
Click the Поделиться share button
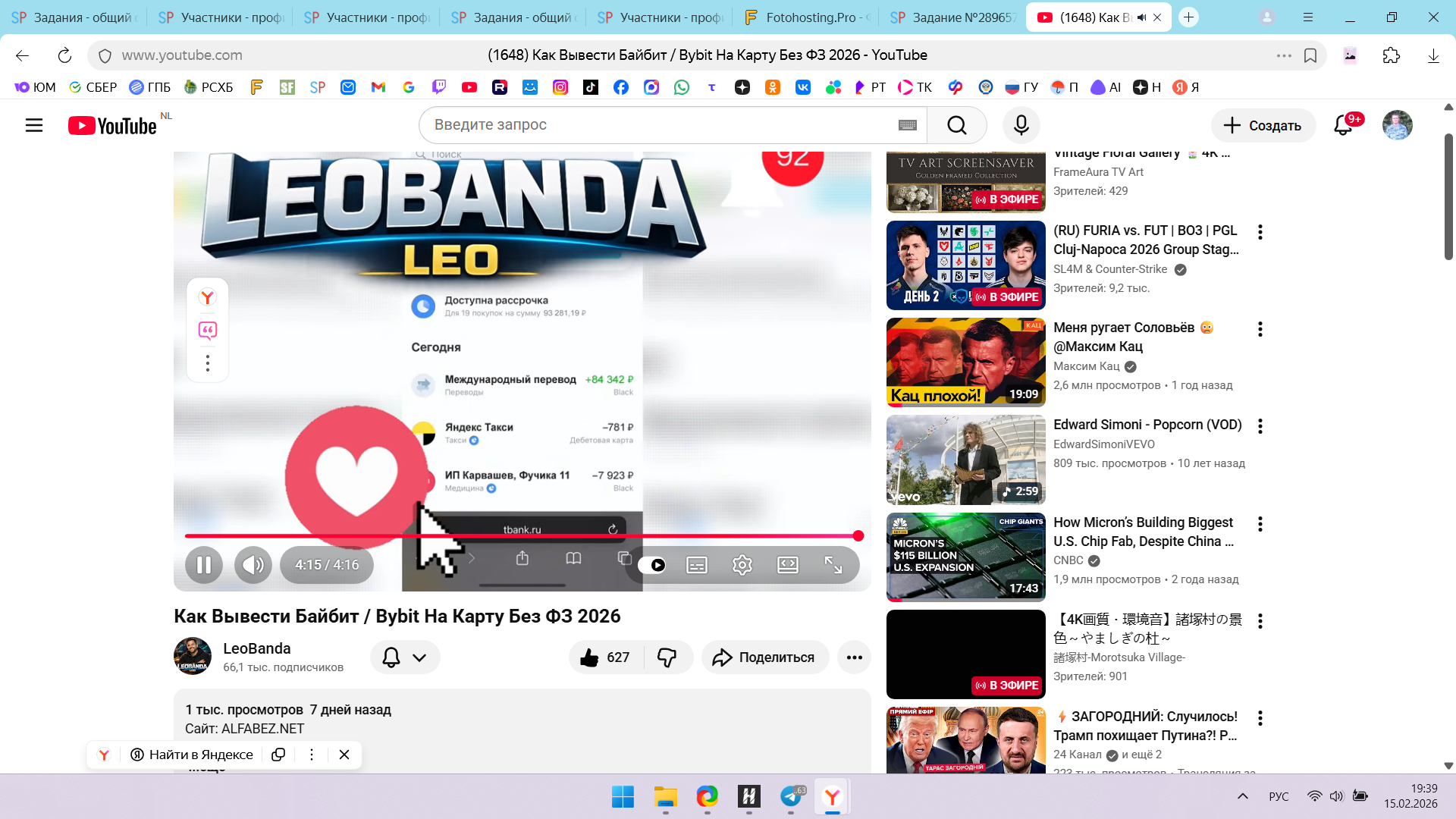(764, 657)
